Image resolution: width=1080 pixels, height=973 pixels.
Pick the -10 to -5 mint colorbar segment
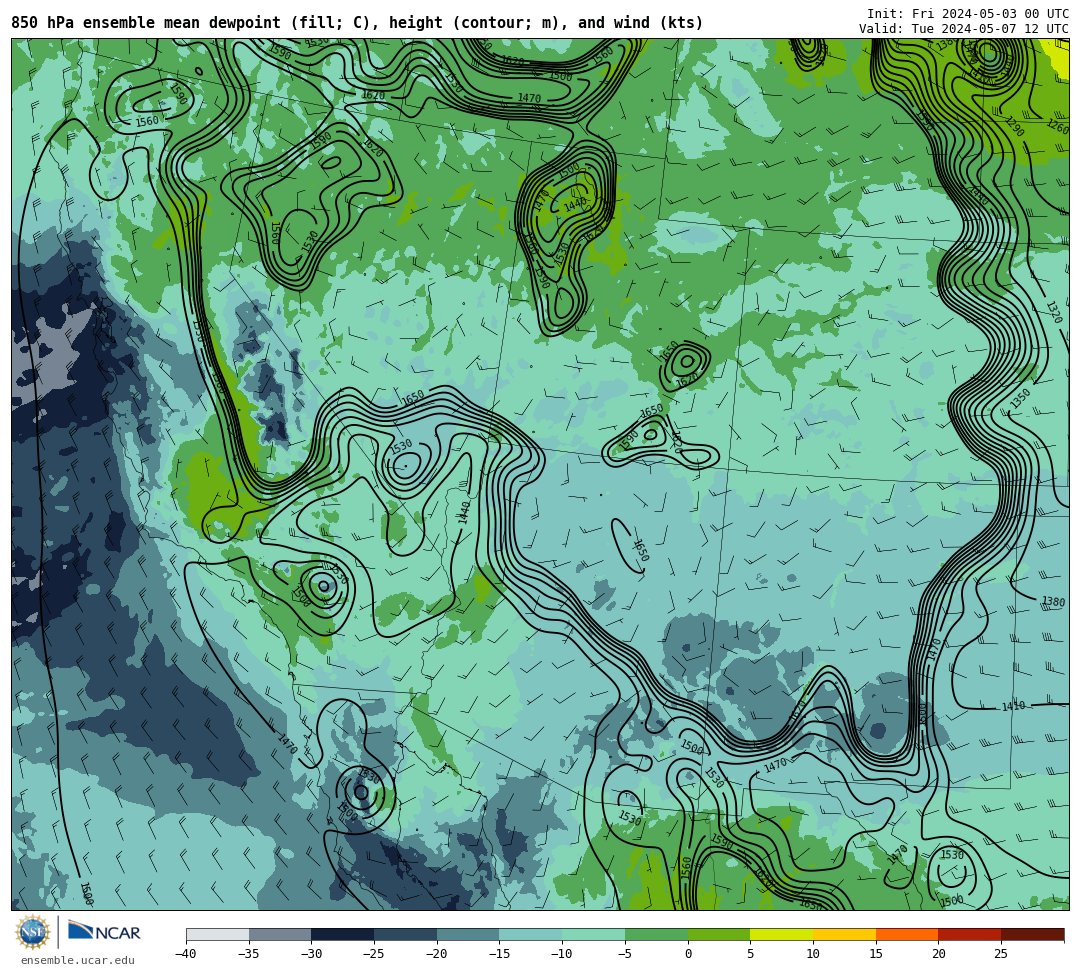[594, 934]
